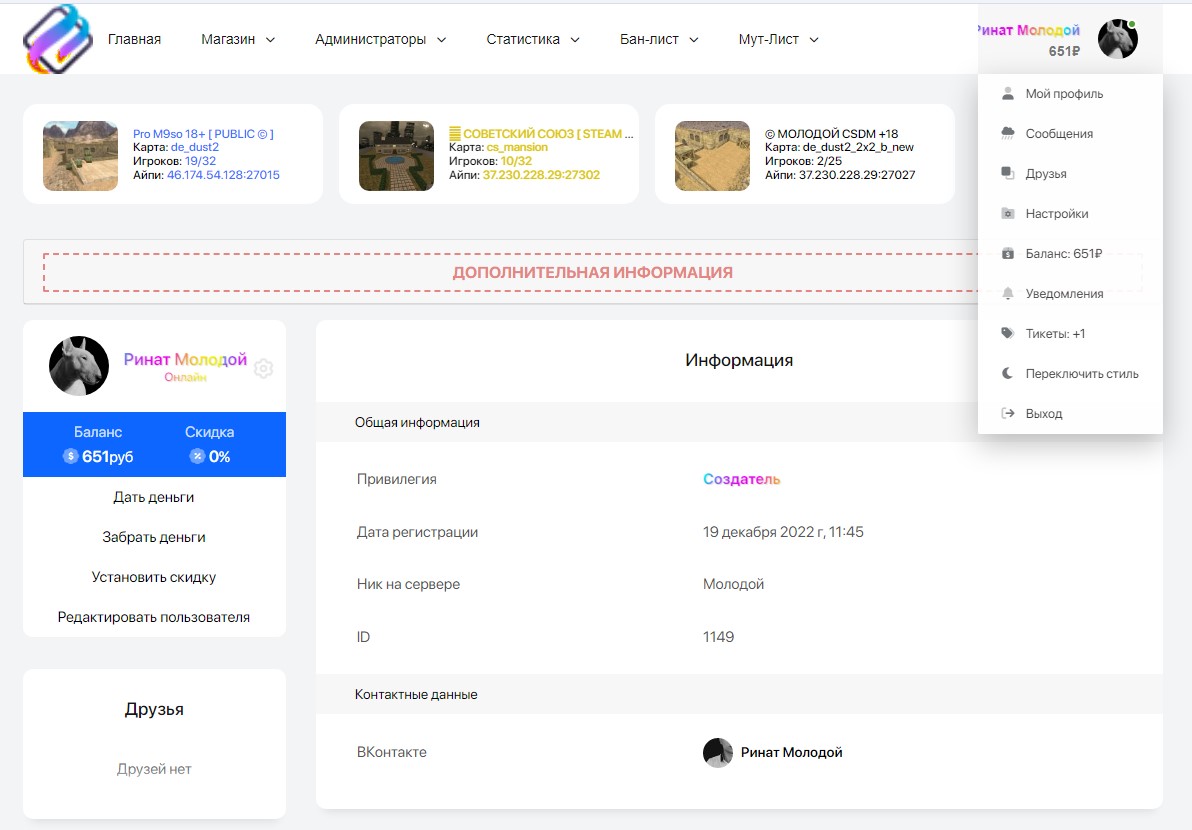This screenshot has width=1192, height=830.
Task: Click Редактировать пользователя
Action: coord(154,617)
